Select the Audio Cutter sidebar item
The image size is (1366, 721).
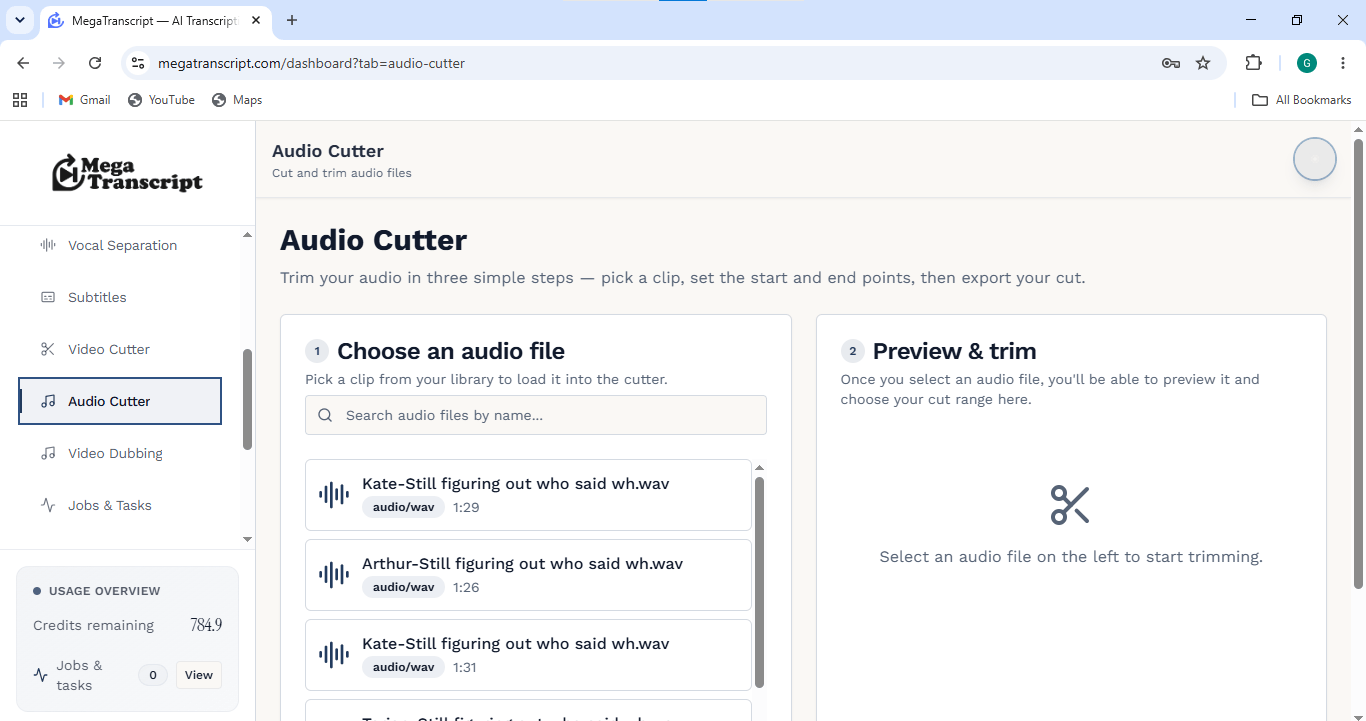coord(120,401)
